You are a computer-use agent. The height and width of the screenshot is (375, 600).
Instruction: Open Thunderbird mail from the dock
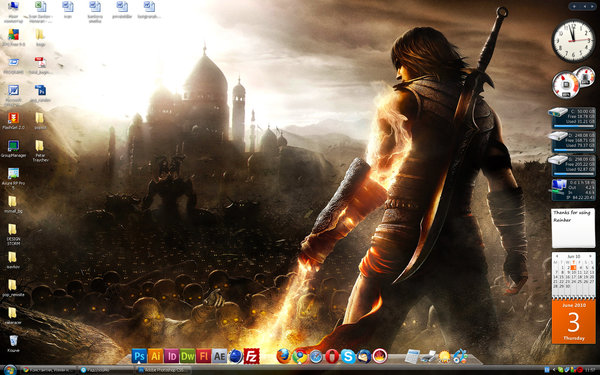pos(364,356)
